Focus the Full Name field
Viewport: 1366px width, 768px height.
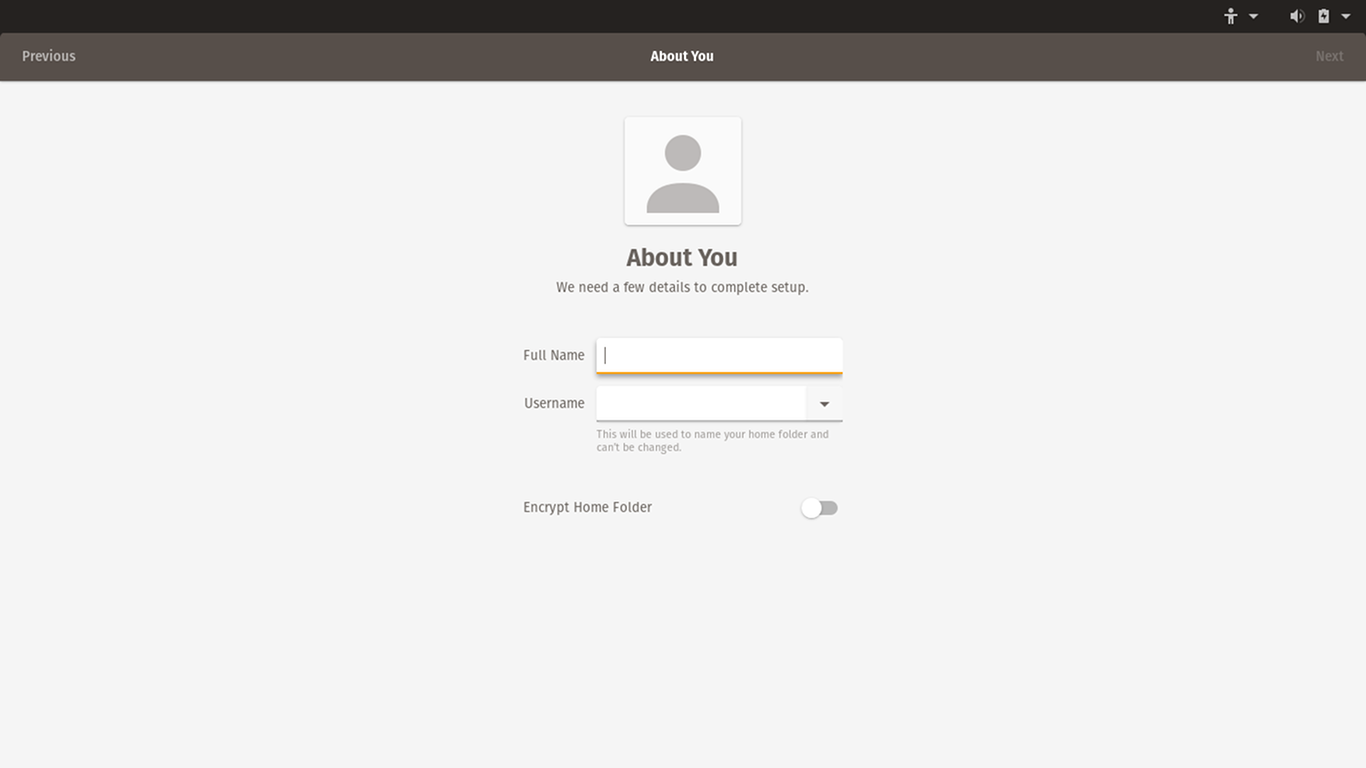[719, 356]
